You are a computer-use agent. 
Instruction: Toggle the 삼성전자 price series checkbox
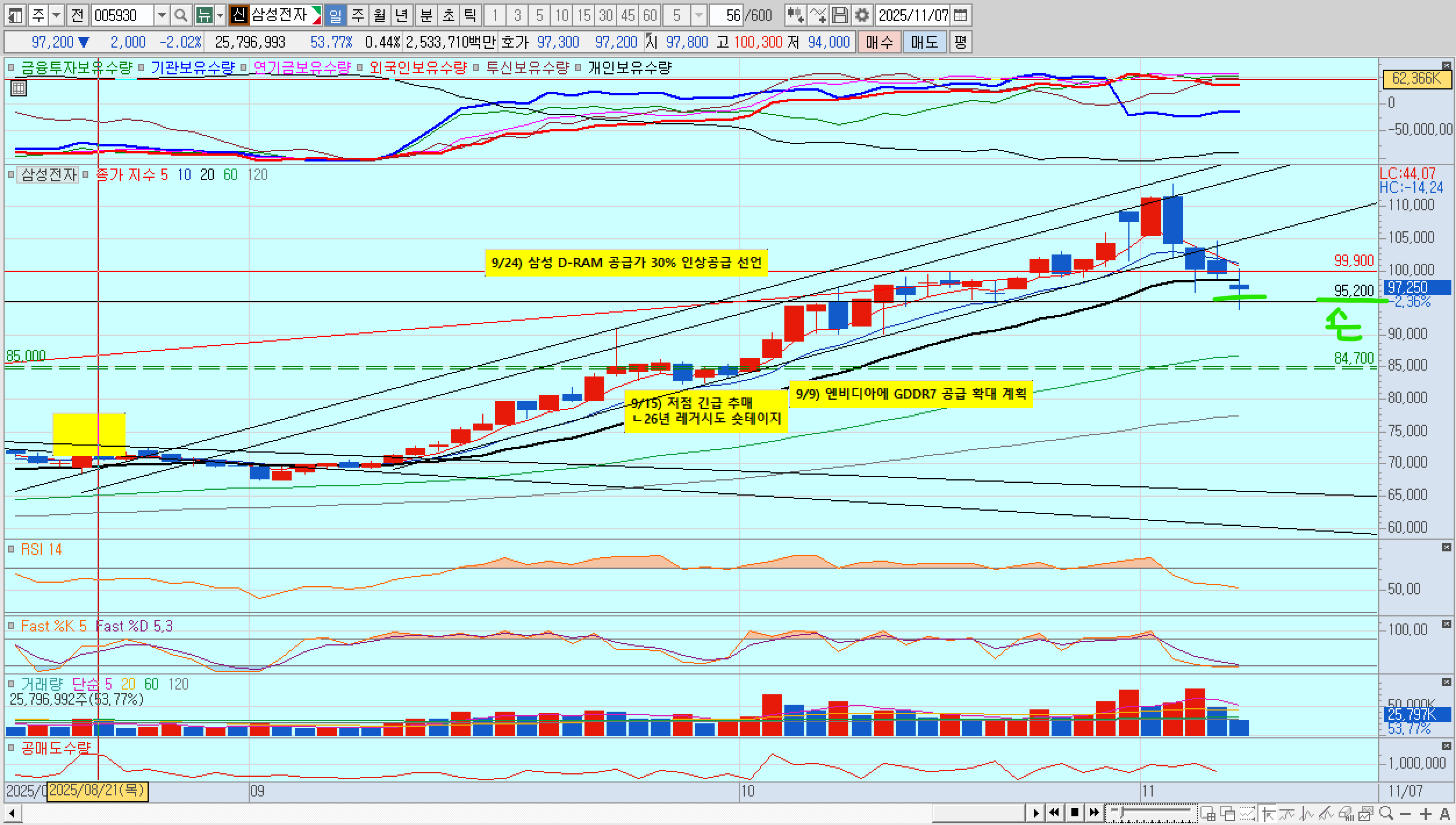[x=11, y=174]
